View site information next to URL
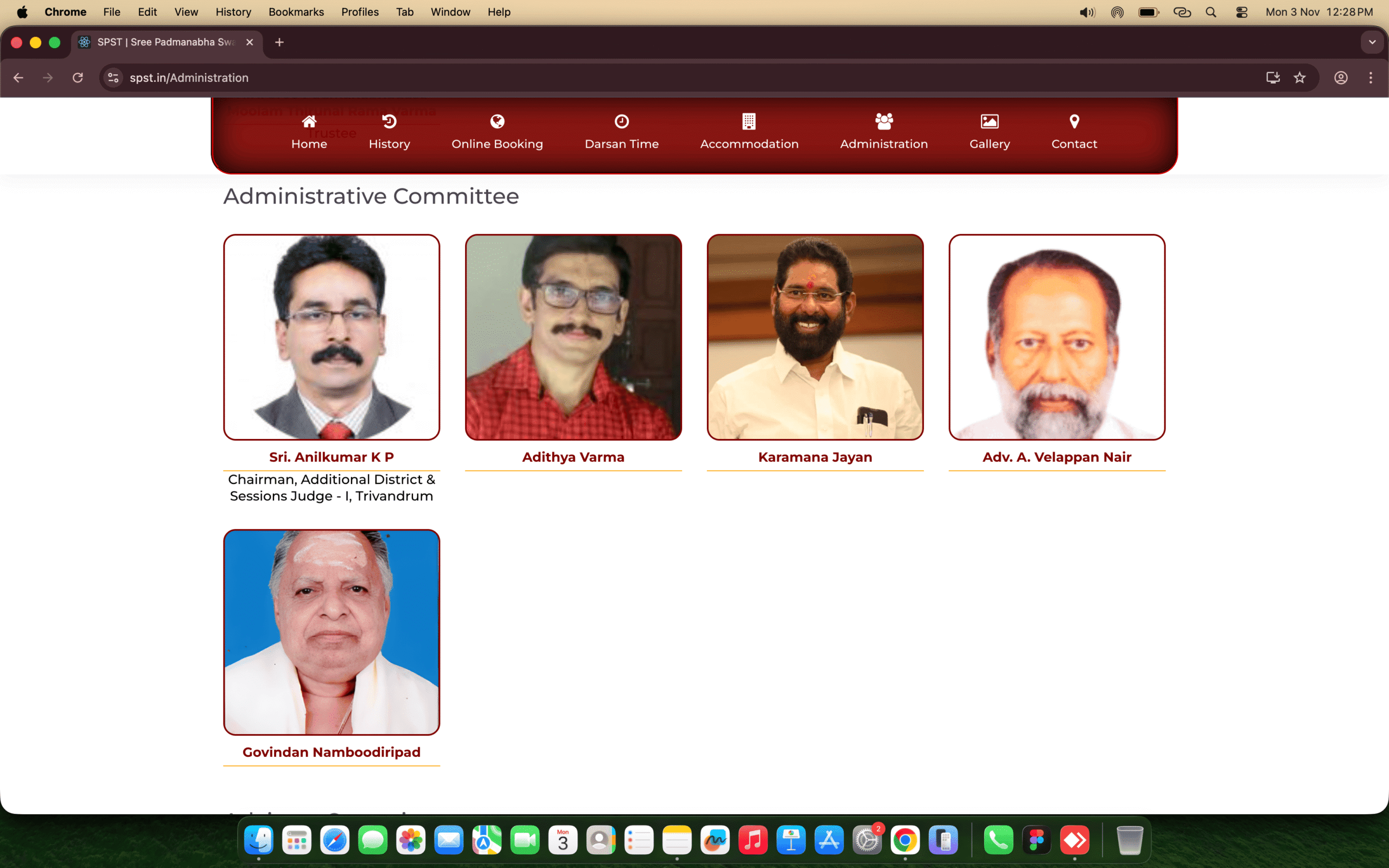Image resolution: width=1389 pixels, height=868 pixels. coord(113,78)
